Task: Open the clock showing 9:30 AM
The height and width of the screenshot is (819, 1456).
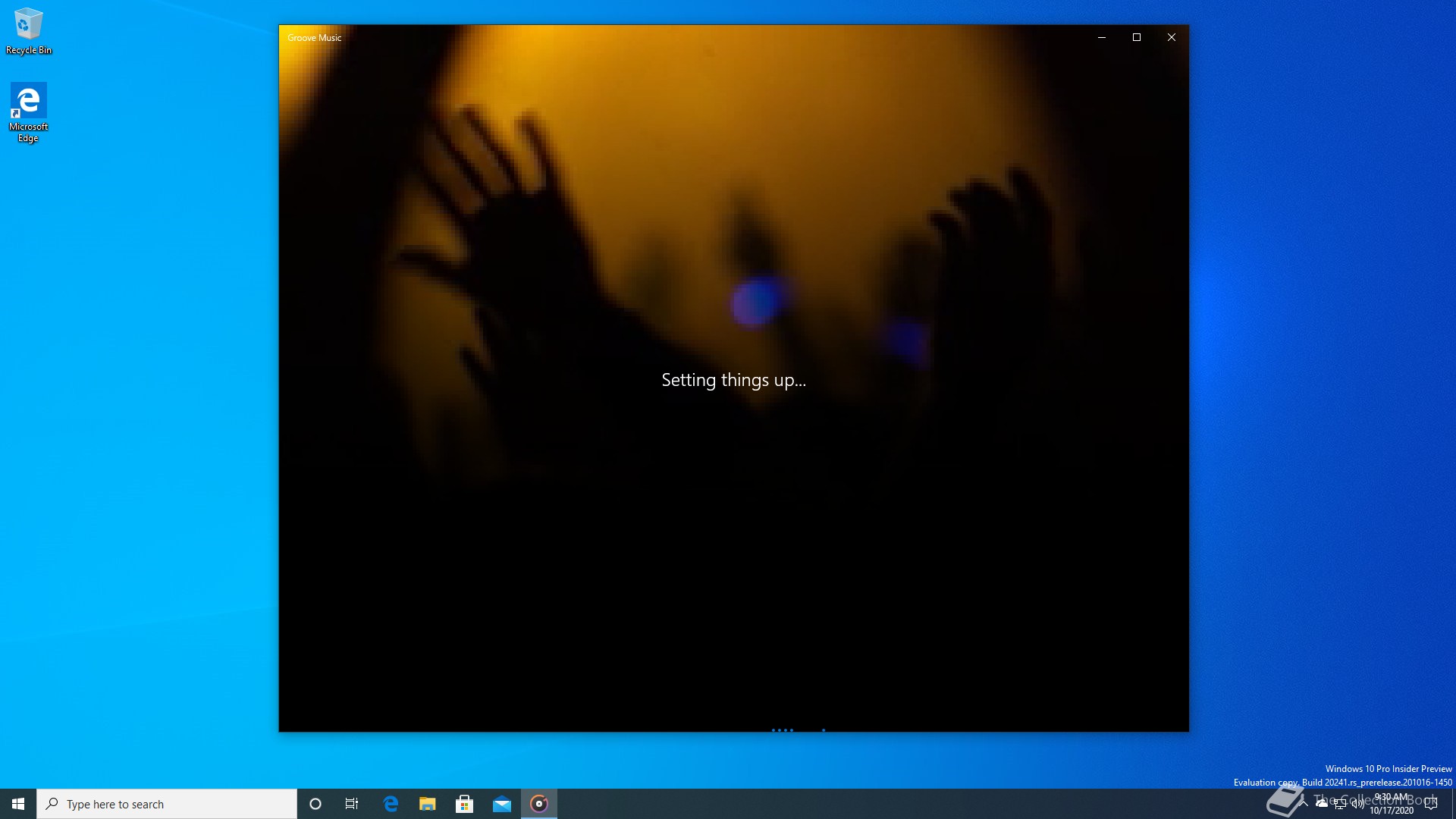Action: pos(1392,804)
